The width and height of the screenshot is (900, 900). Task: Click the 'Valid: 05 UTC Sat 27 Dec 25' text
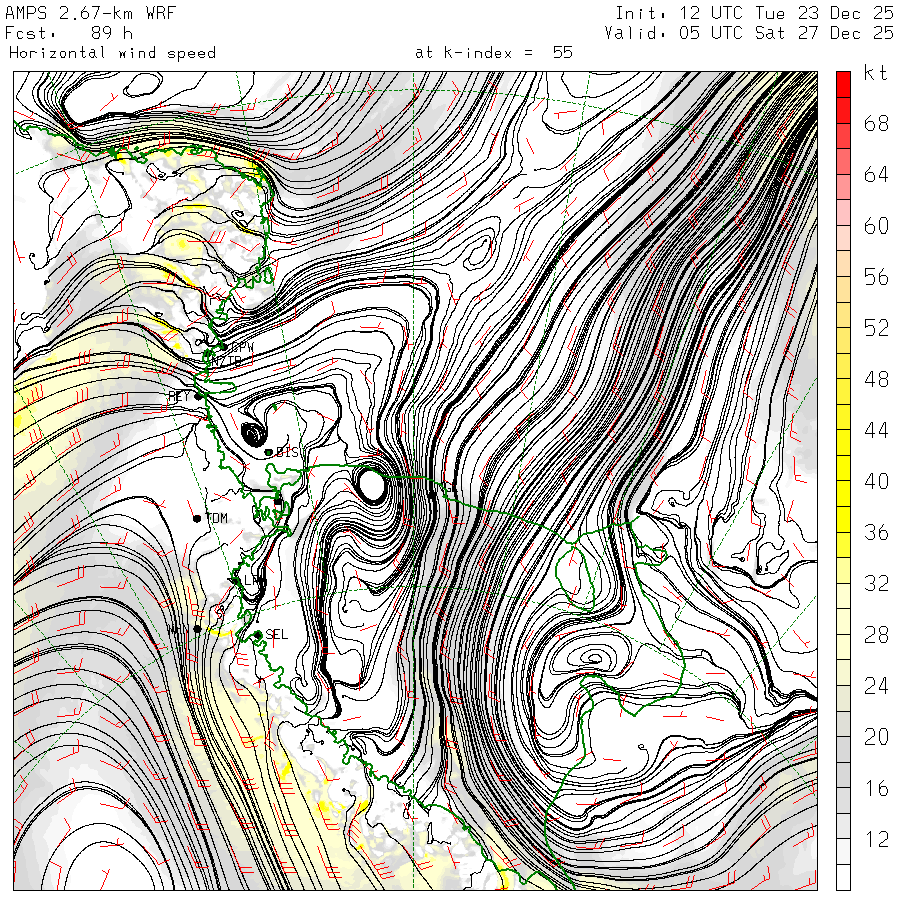[749, 32]
